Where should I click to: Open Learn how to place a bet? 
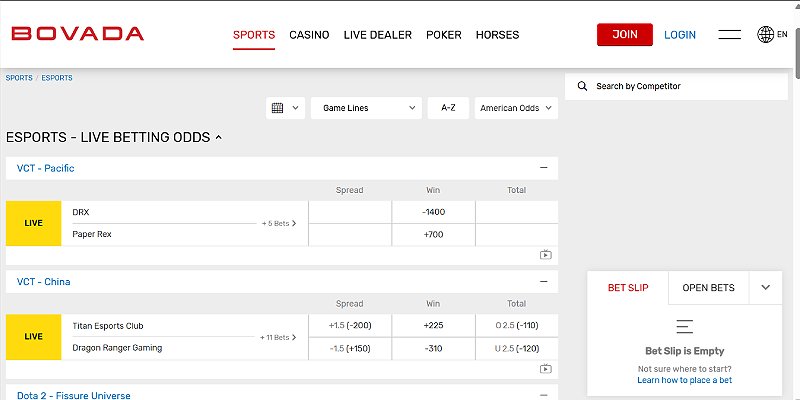tap(684, 380)
